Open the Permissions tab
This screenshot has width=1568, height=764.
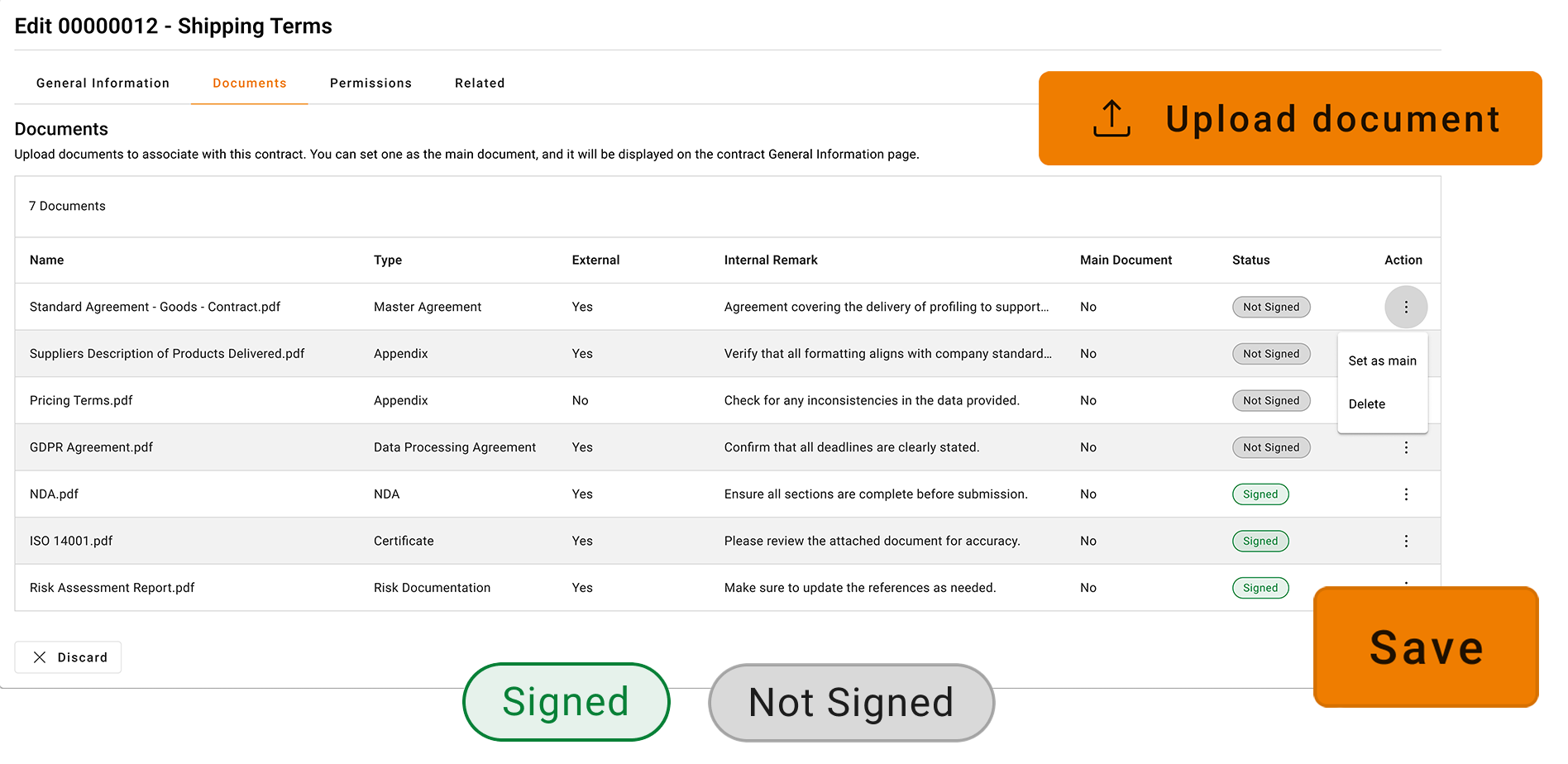coord(370,84)
